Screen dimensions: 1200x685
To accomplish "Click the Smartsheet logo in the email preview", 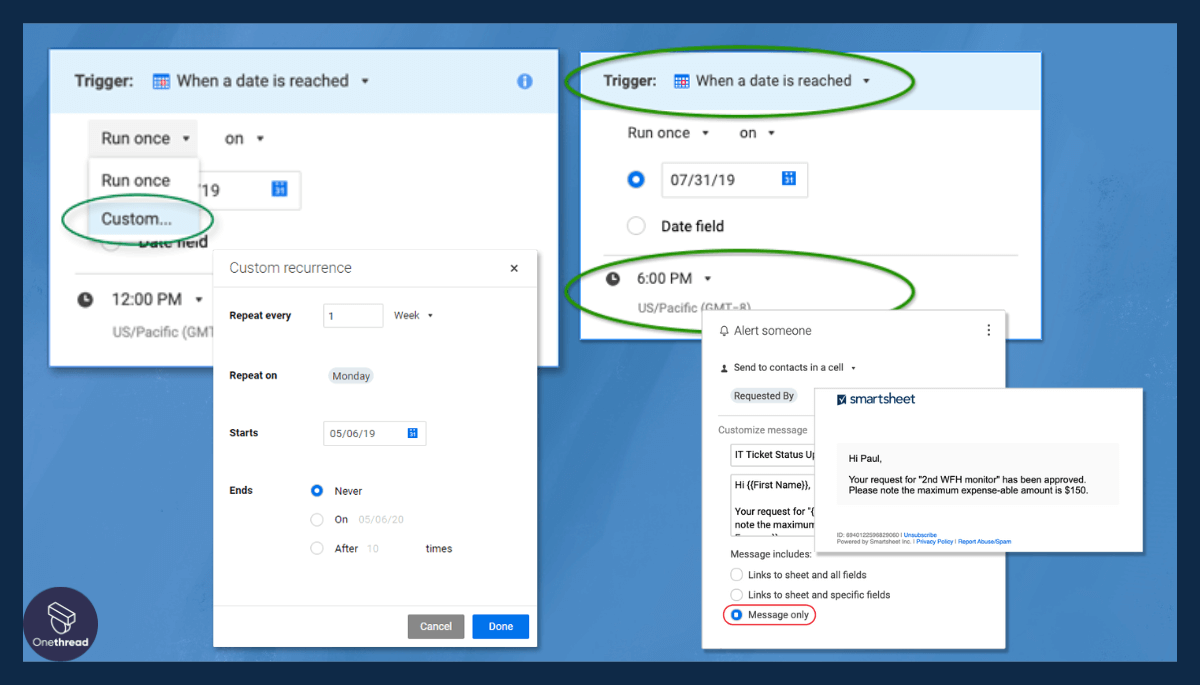I will point(876,399).
